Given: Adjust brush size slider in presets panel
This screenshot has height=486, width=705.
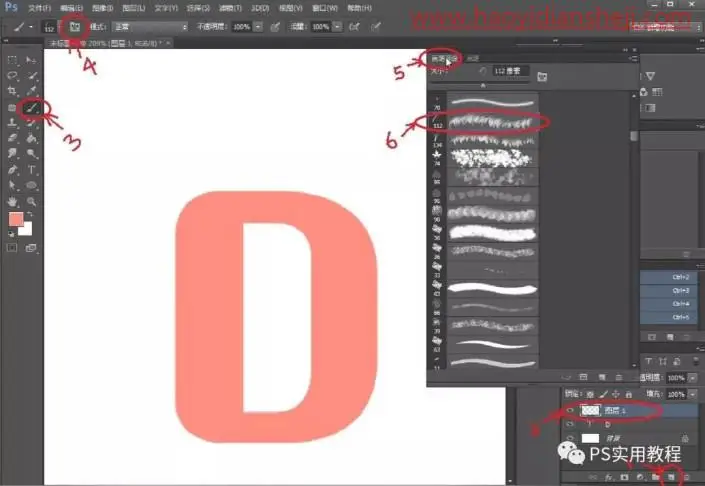Looking at the screenshot, I should 483,85.
